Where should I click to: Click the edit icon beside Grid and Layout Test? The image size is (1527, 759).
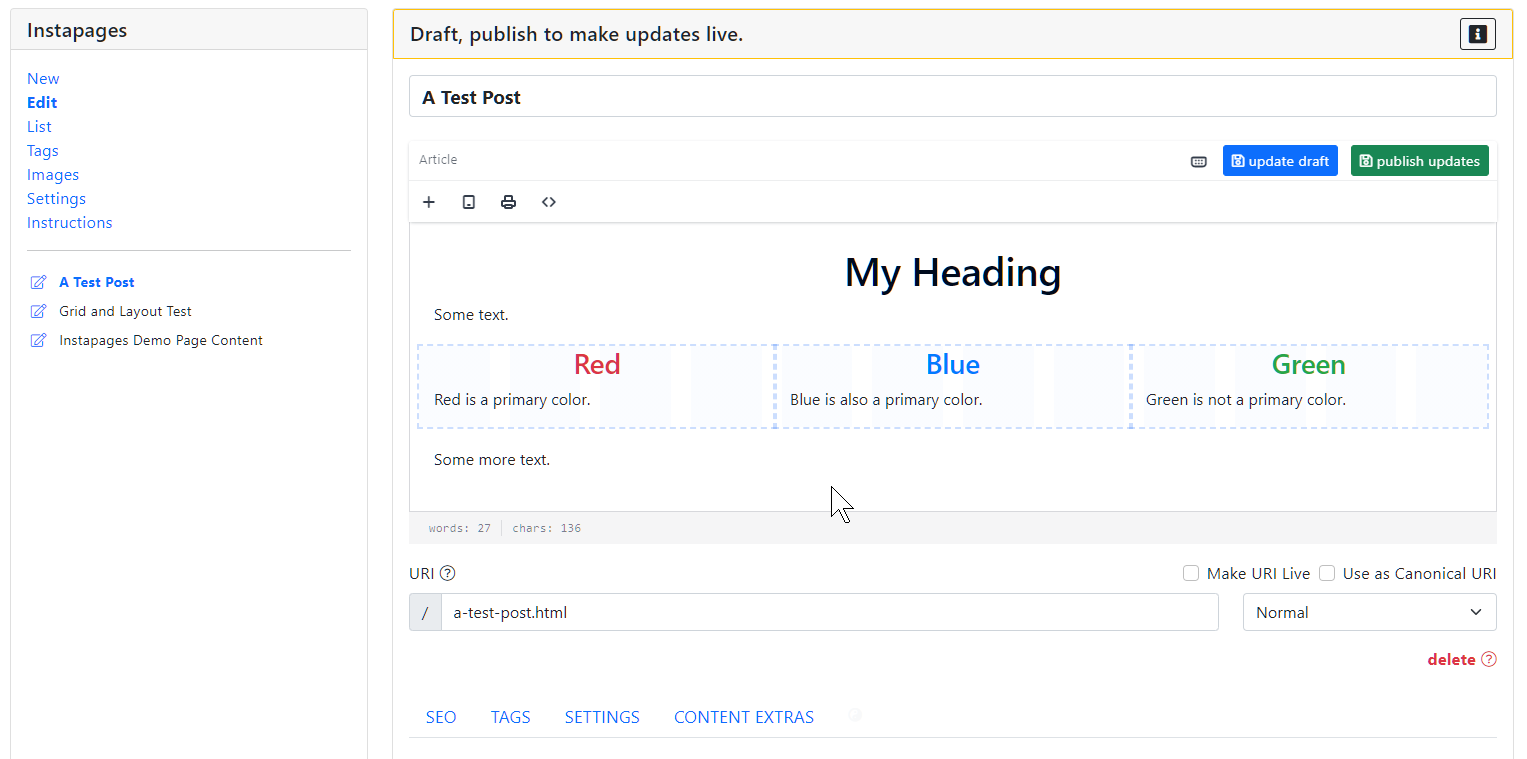(x=39, y=311)
